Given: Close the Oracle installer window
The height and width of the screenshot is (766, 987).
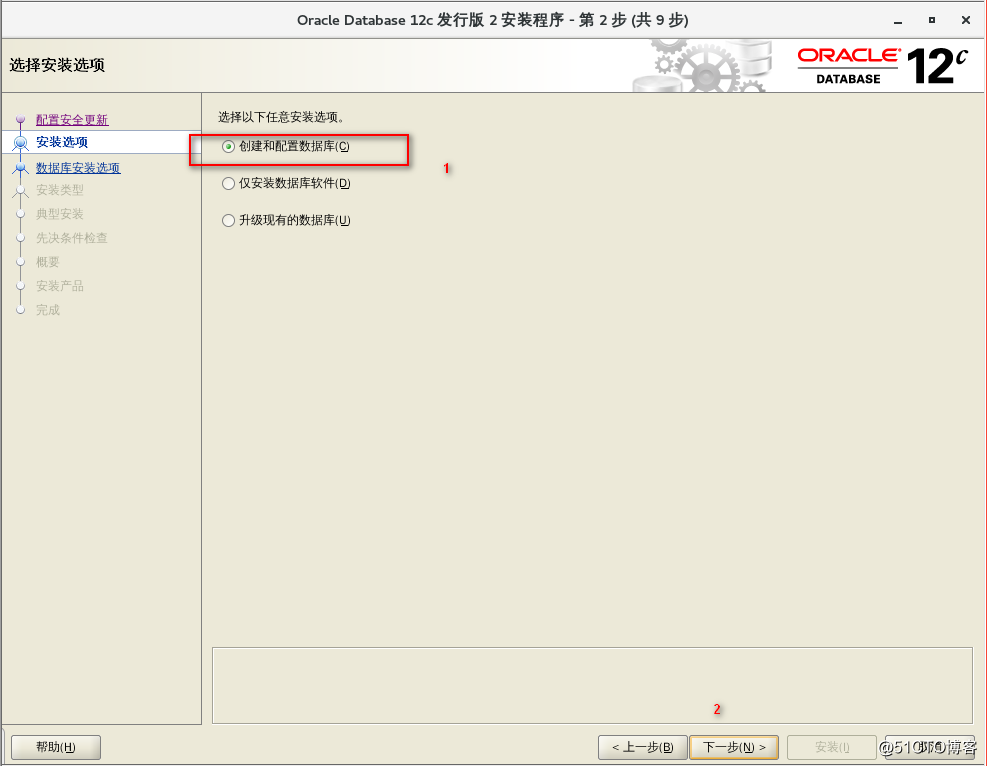Looking at the screenshot, I should [x=966, y=20].
